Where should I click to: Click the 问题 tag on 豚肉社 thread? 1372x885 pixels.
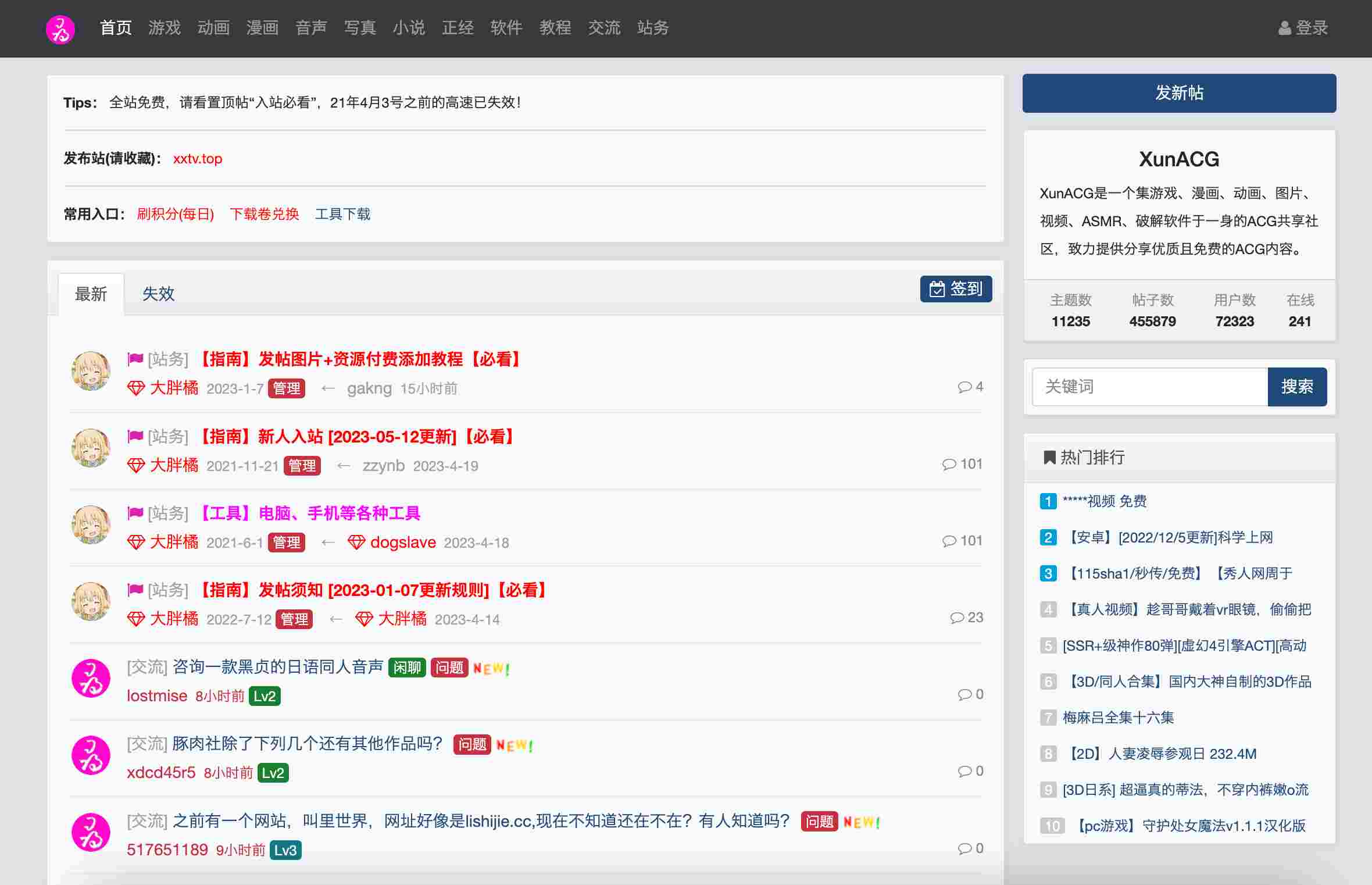tap(472, 744)
